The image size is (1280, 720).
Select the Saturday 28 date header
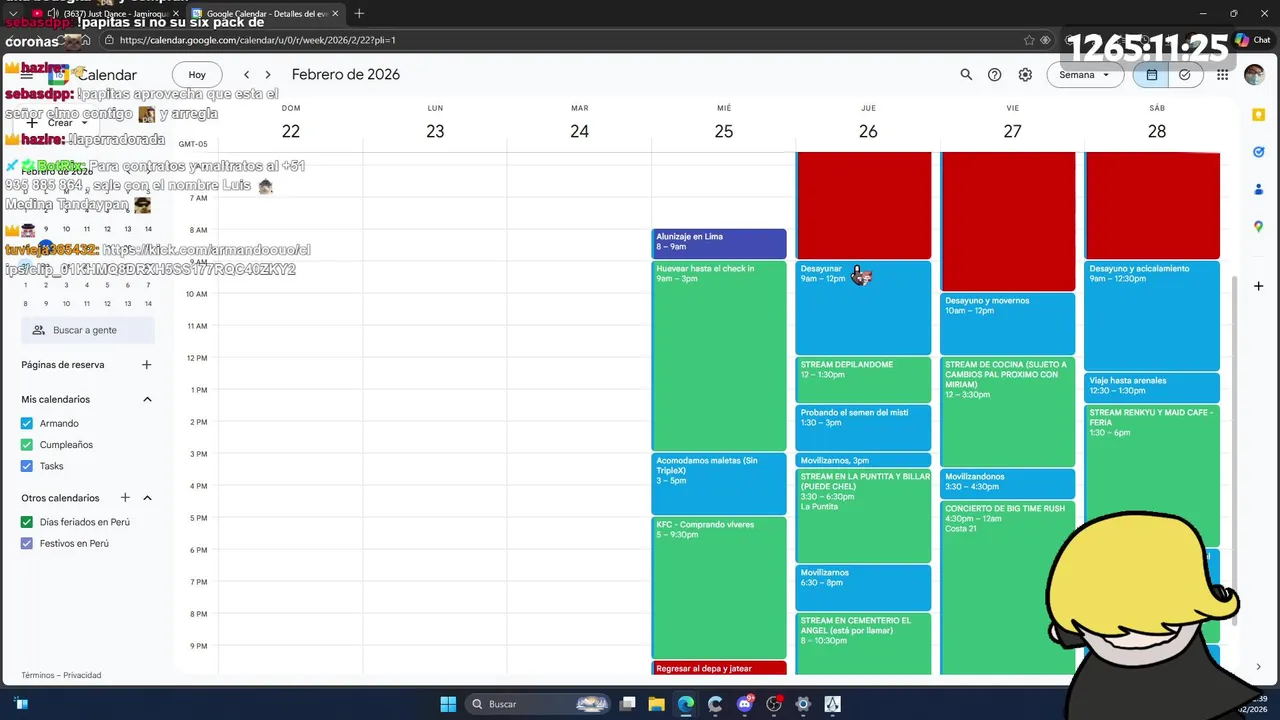coord(1157,131)
